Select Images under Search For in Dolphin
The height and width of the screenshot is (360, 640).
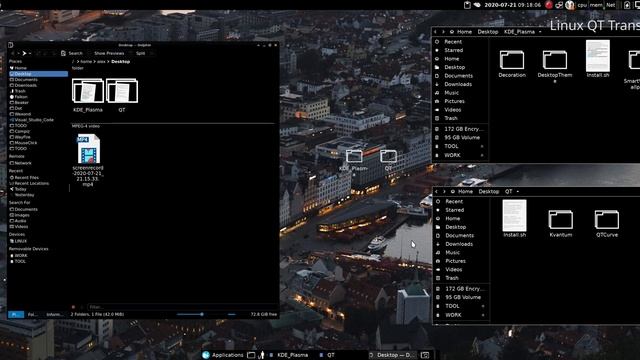tap(20, 215)
